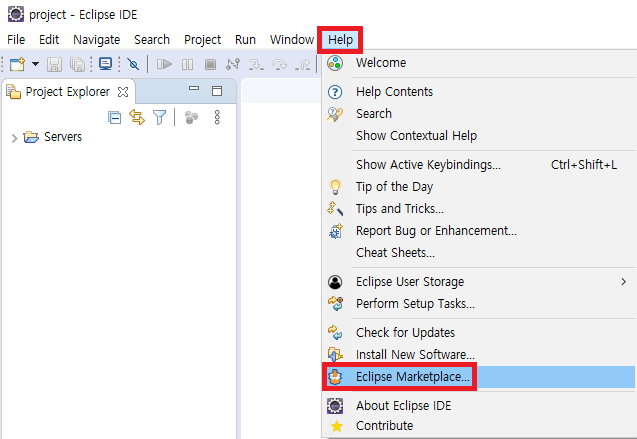Screen dimensions: 637x439
Task: Open Tip of the Day
Action: [x=479, y=187]
